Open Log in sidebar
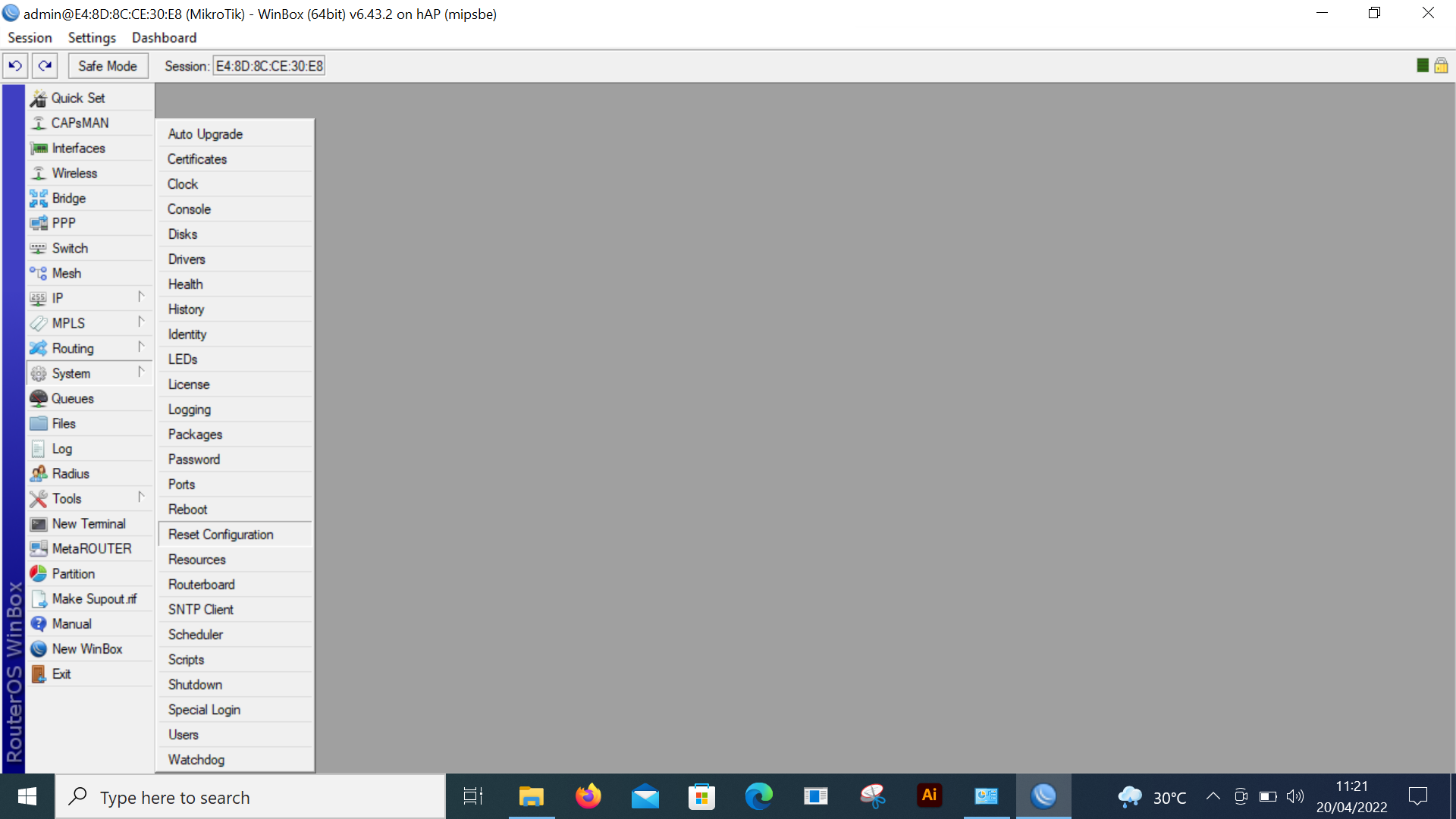This screenshot has width=1456, height=819. pyautogui.click(x=90, y=448)
